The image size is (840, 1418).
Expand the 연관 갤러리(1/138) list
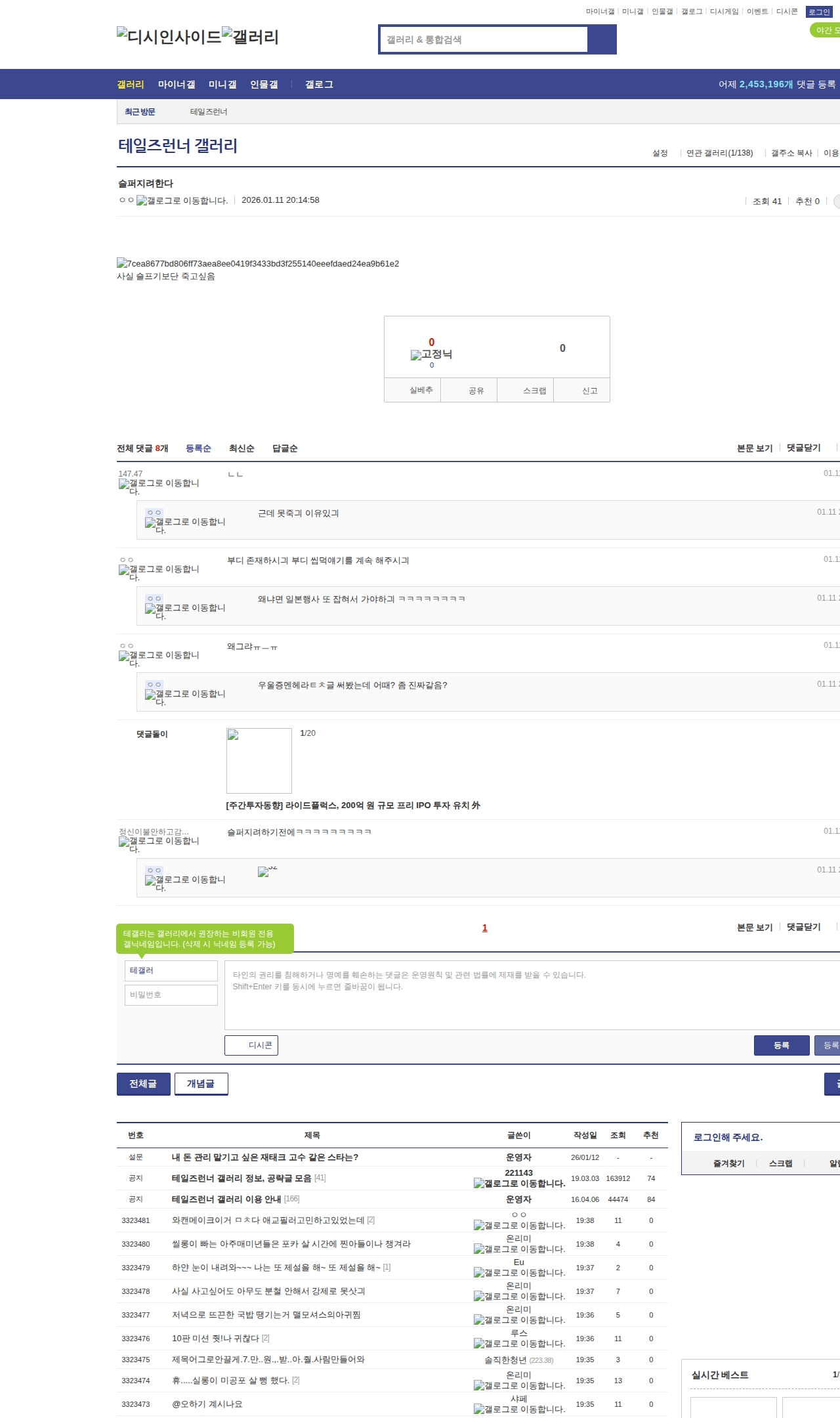(719, 153)
